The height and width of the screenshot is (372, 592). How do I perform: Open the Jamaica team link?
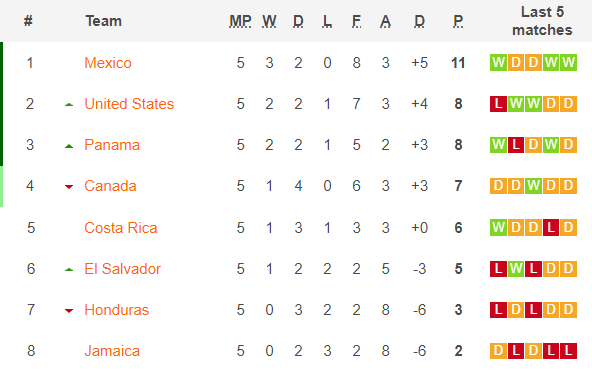(112, 351)
